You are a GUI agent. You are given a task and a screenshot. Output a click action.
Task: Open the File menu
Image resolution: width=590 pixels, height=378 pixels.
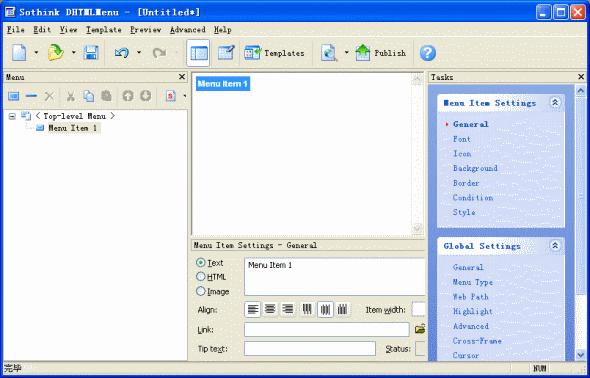click(15, 30)
